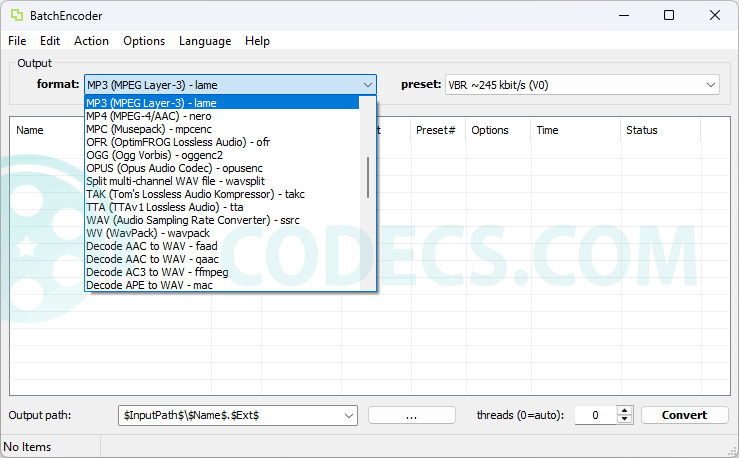Select WV (WavPack) - wavpack option
This screenshot has height=458, width=739.
[x=222, y=233]
